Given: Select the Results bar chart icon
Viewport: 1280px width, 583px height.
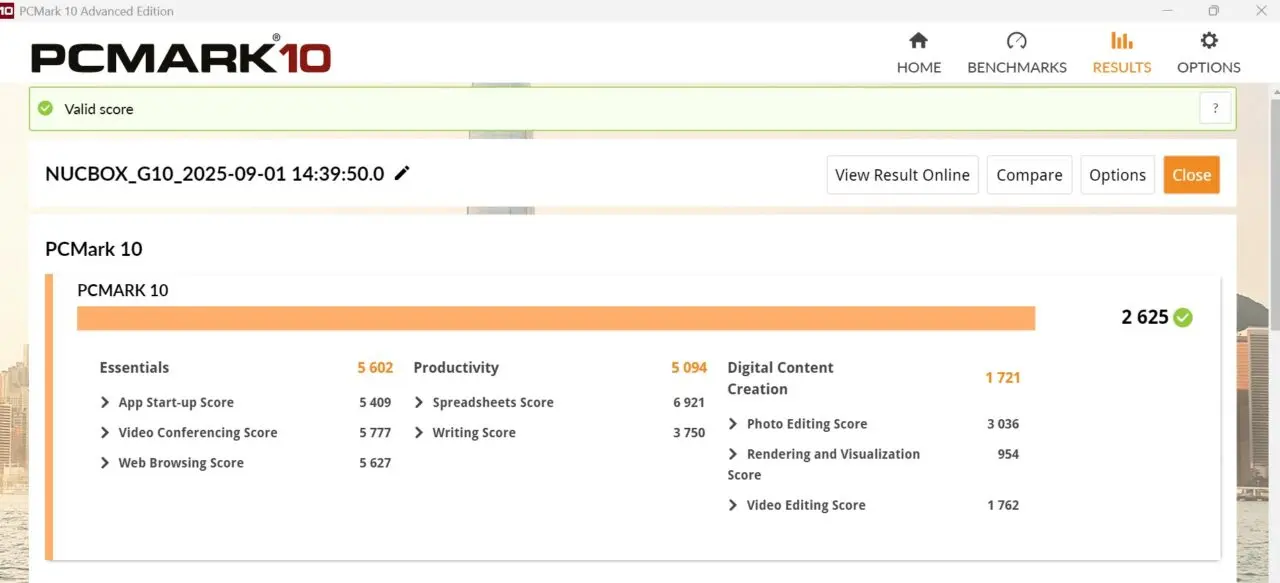Looking at the screenshot, I should 1121,41.
